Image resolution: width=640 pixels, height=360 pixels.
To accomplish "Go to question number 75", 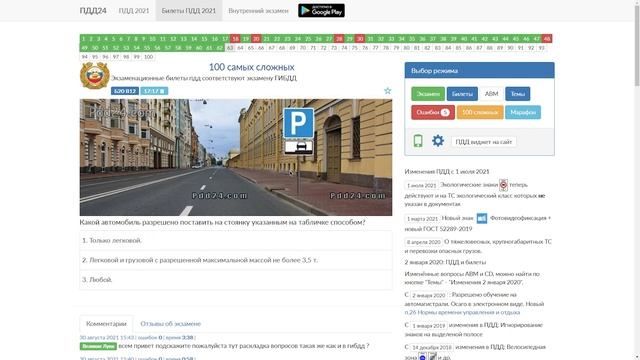I will [x=355, y=48].
